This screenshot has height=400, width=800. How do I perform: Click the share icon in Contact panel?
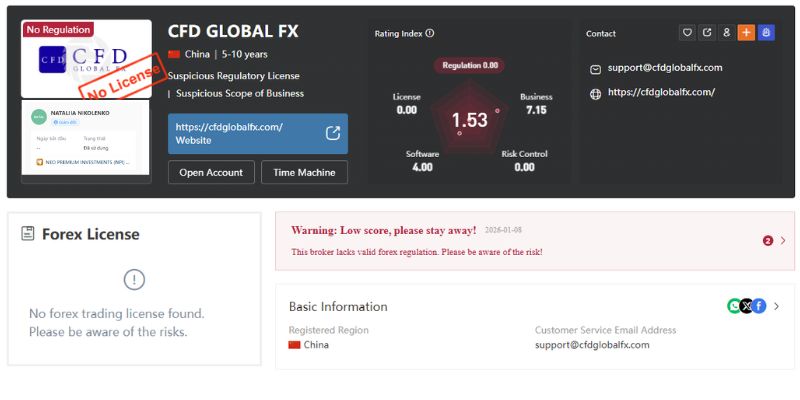point(707,33)
